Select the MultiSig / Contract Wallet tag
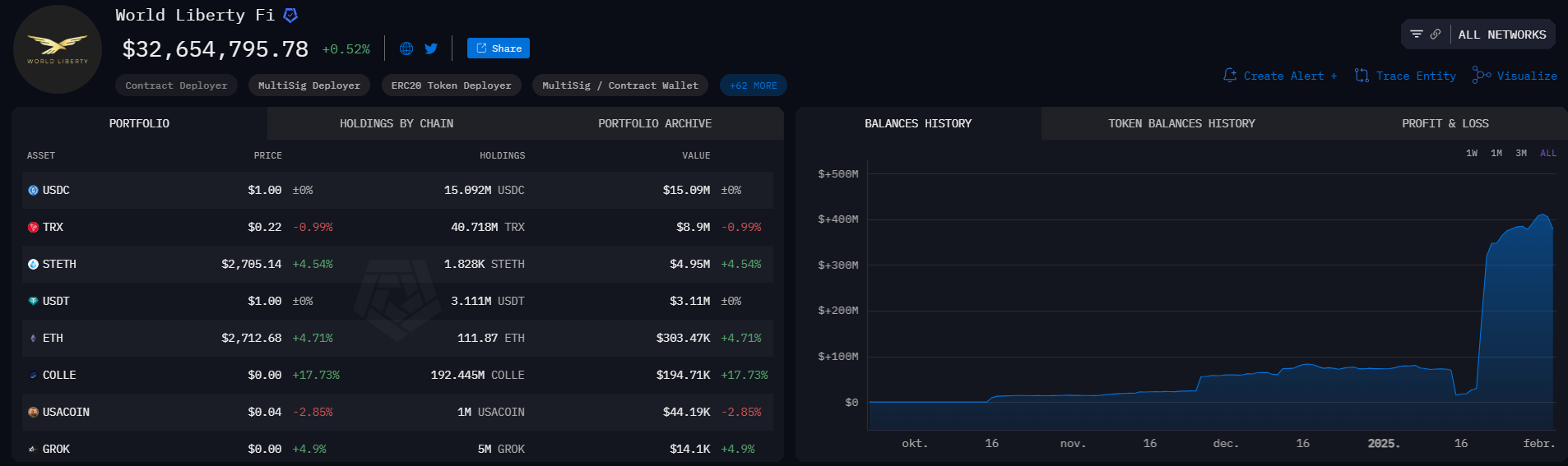 pyautogui.click(x=620, y=85)
